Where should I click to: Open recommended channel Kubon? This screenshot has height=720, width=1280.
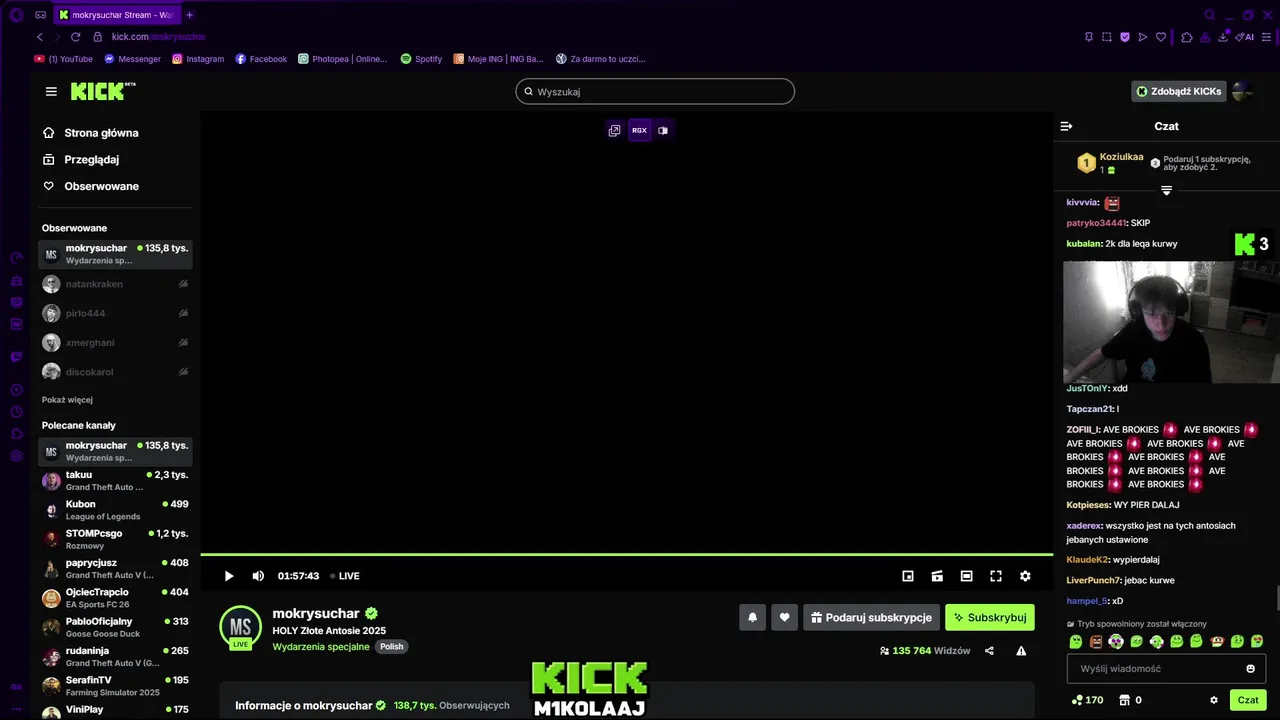click(115, 510)
